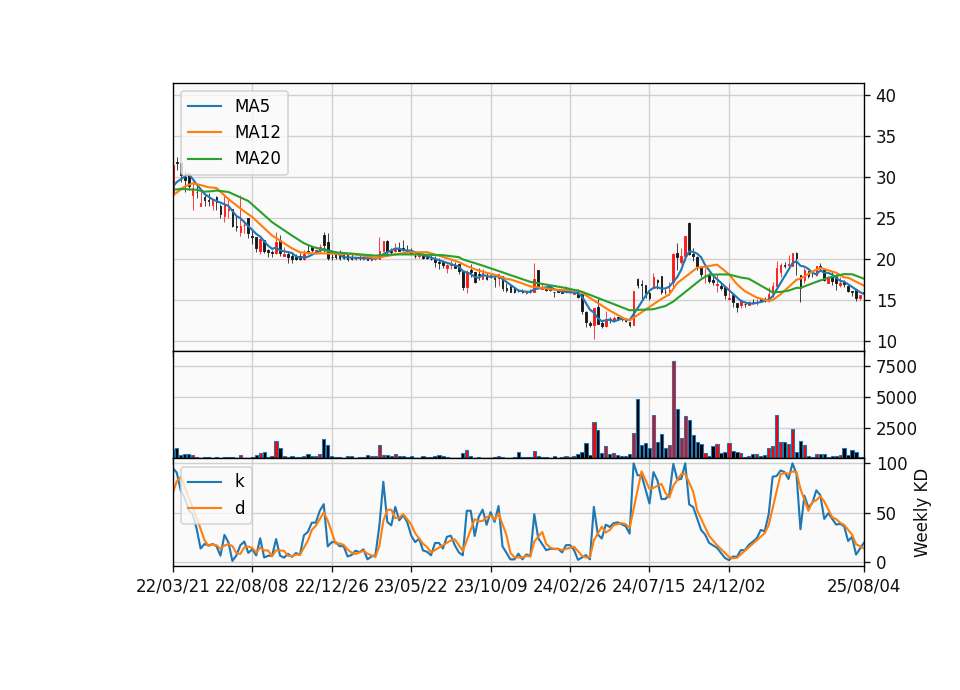Click the KD axis value 0
Screen dimensions: 960x690
pyautogui.click(x=881, y=562)
